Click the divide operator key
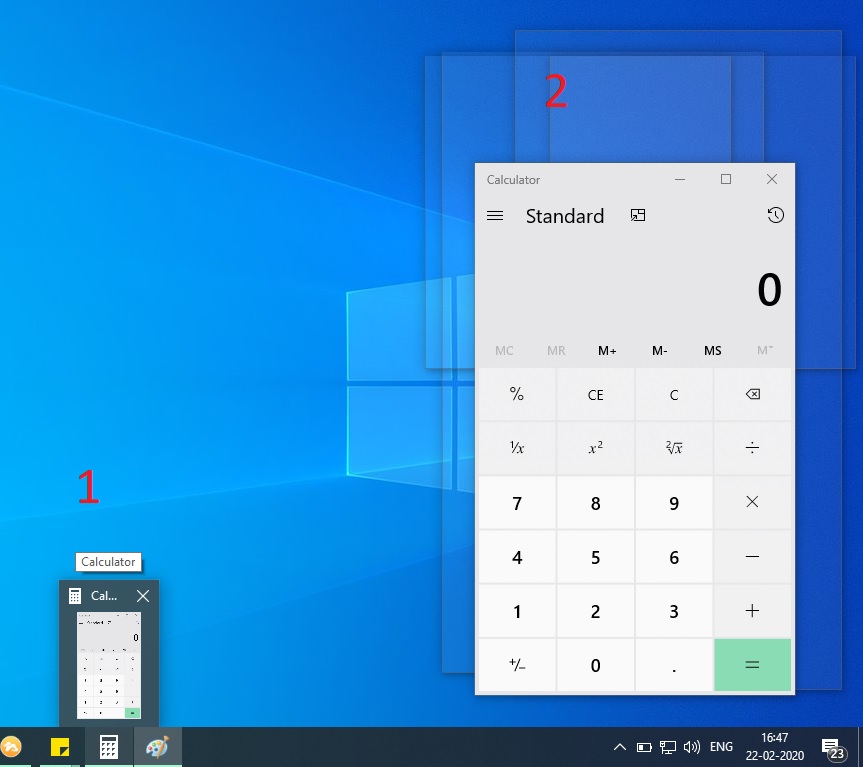The image size is (863, 767). coord(752,448)
